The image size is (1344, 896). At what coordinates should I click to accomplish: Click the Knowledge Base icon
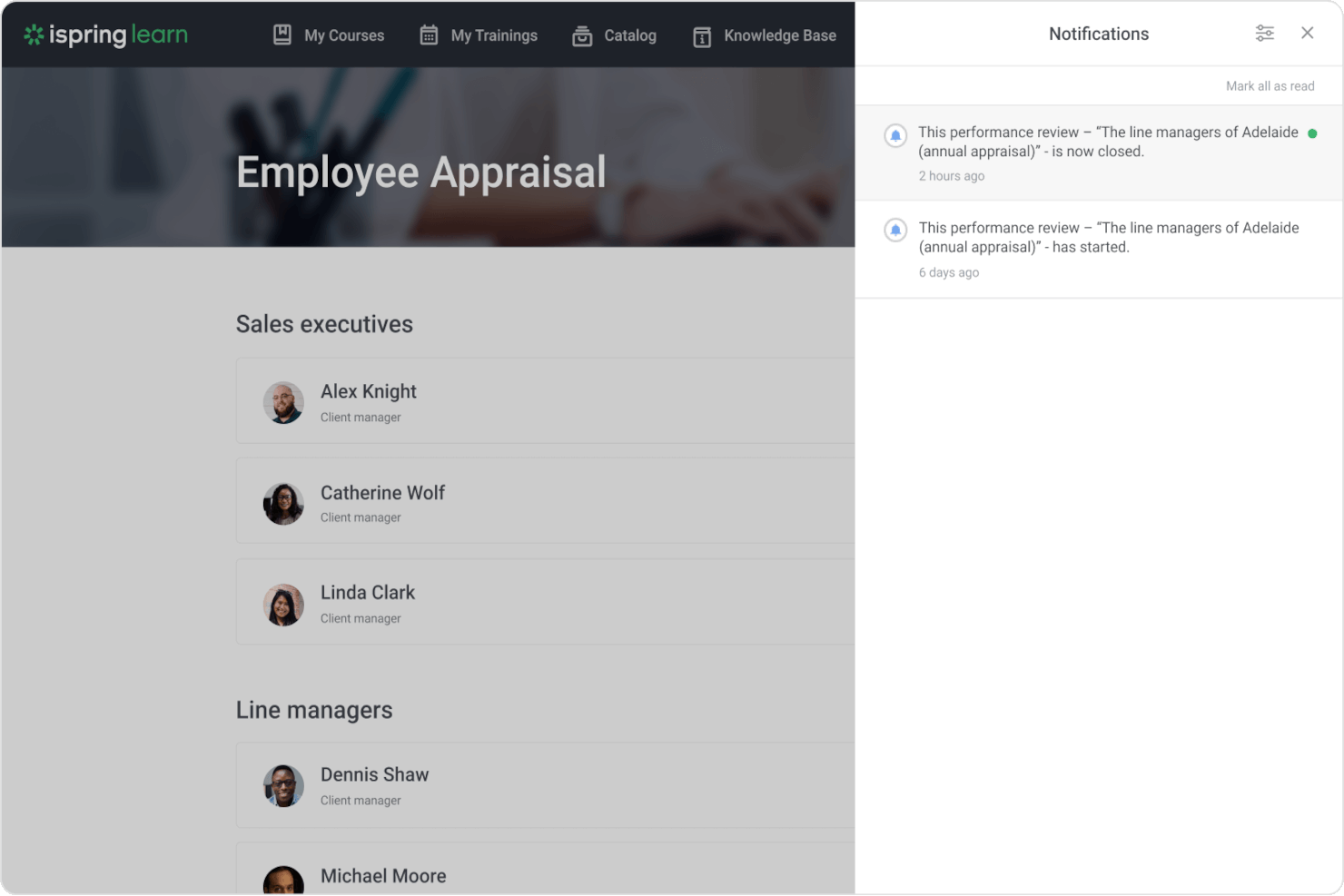click(701, 36)
